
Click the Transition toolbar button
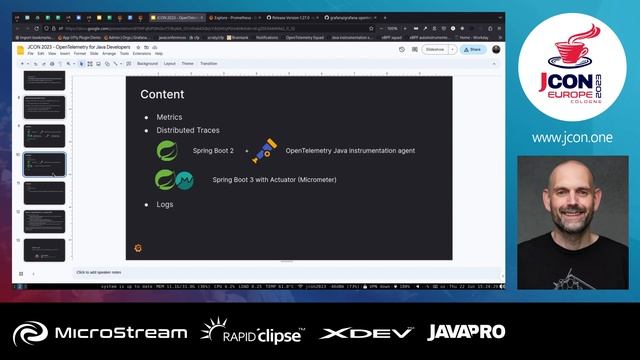209,64
